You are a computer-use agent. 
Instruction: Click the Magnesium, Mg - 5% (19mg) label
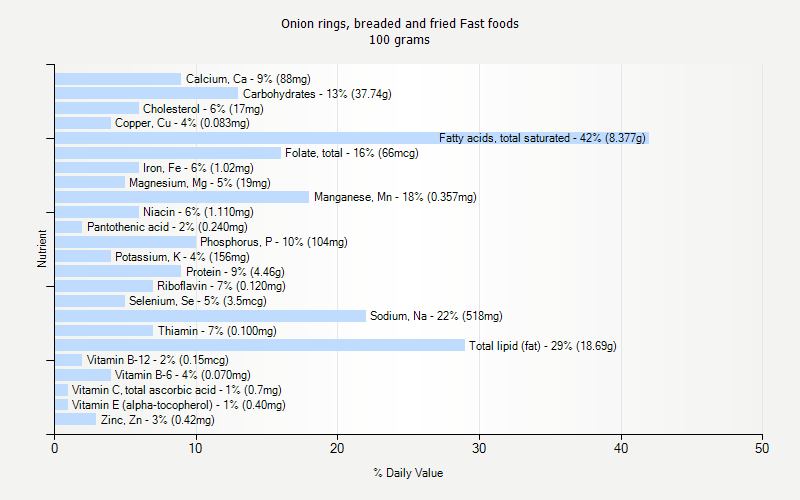click(x=199, y=183)
